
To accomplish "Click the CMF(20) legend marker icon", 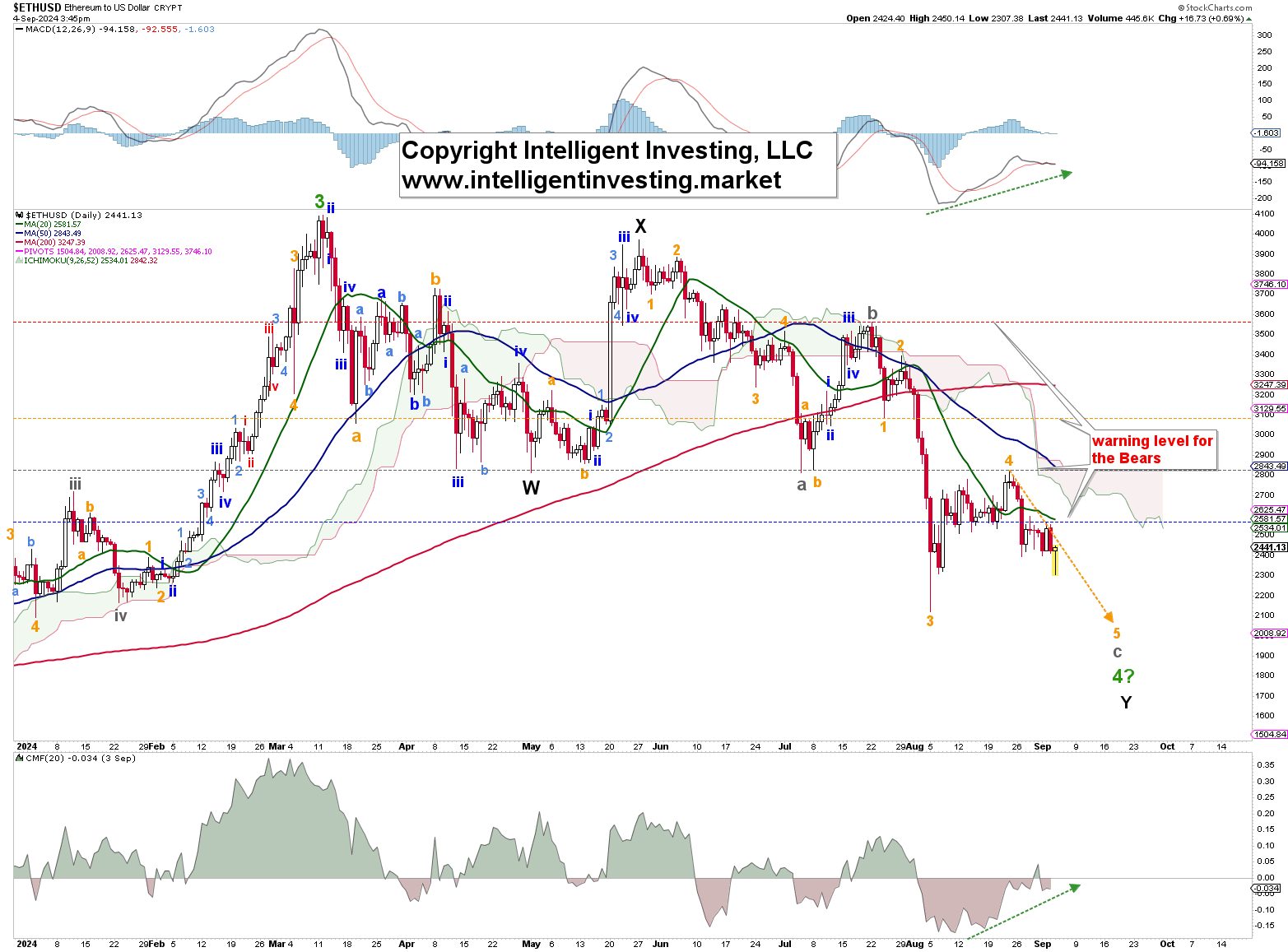I will click(x=20, y=758).
